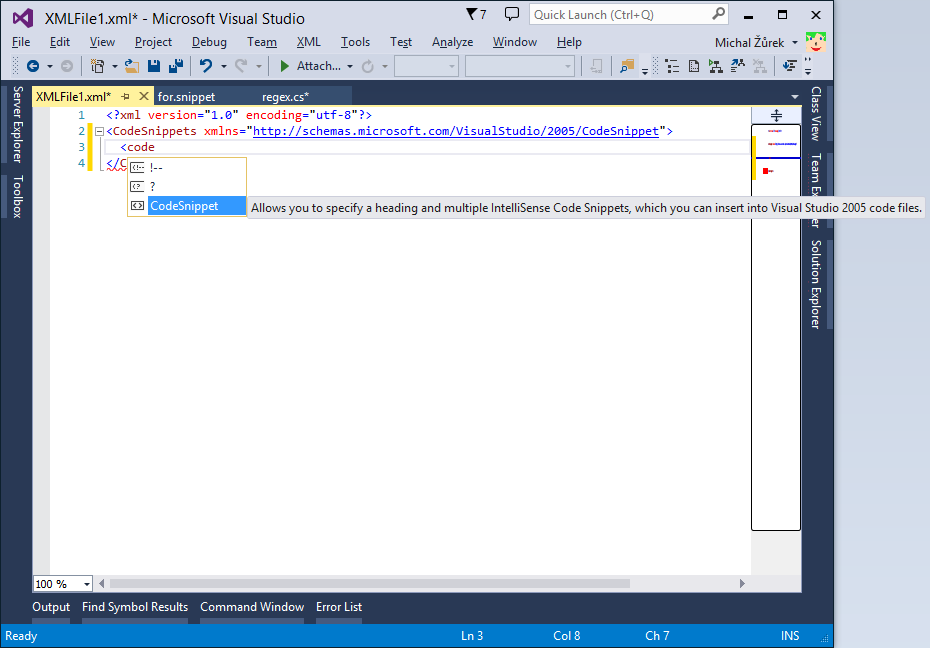Click the feedback smiley icon top right
Screen dimensions: 930x648
point(816,41)
